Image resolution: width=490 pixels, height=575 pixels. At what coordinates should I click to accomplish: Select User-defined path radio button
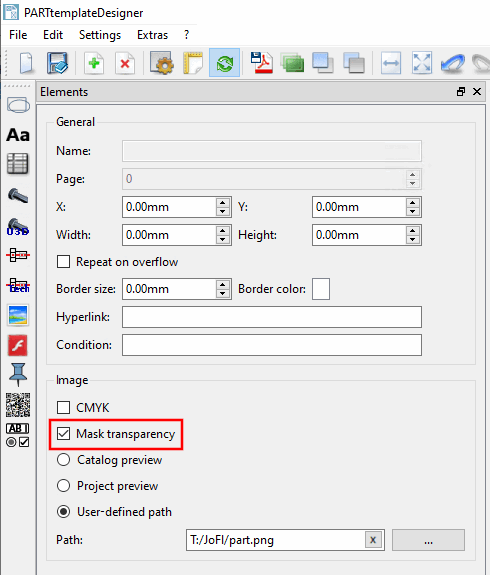coord(63,512)
